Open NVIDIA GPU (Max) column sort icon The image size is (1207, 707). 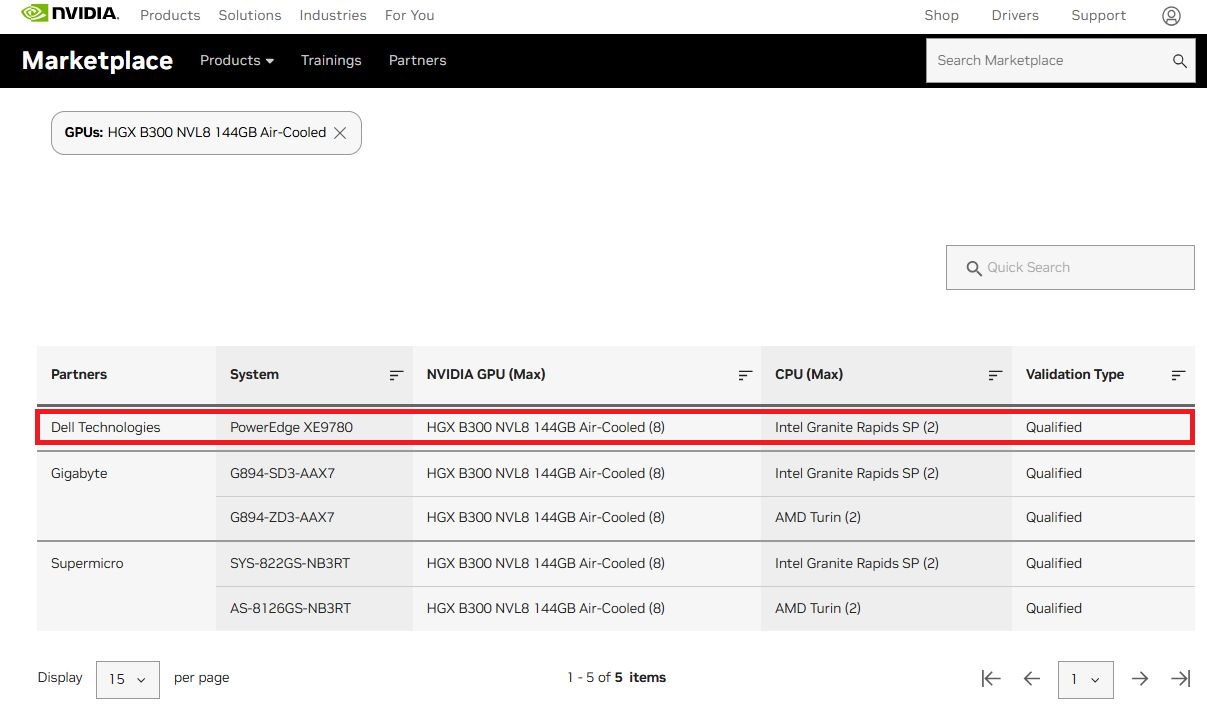tap(745, 375)
